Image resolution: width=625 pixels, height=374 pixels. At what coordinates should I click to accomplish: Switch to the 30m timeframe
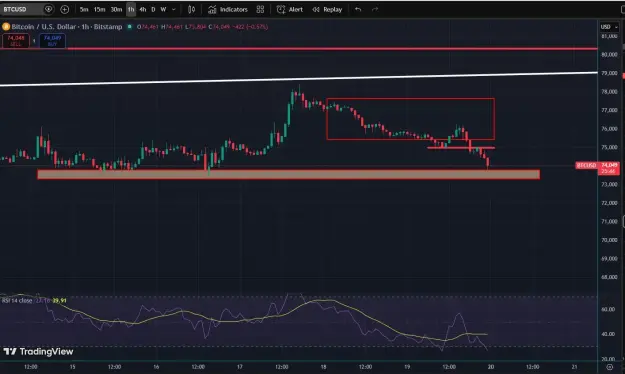(x=116, y=9)
